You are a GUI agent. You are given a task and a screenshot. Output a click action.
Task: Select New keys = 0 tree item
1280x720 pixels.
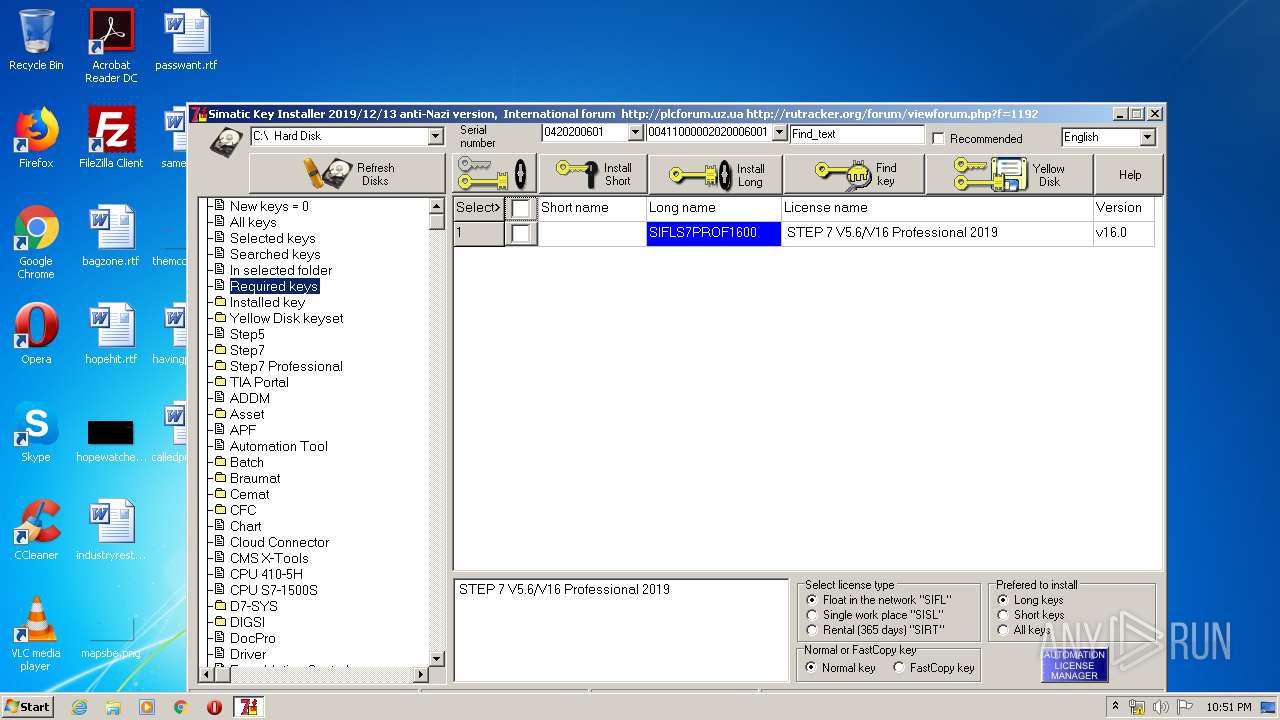pos(269,206)
